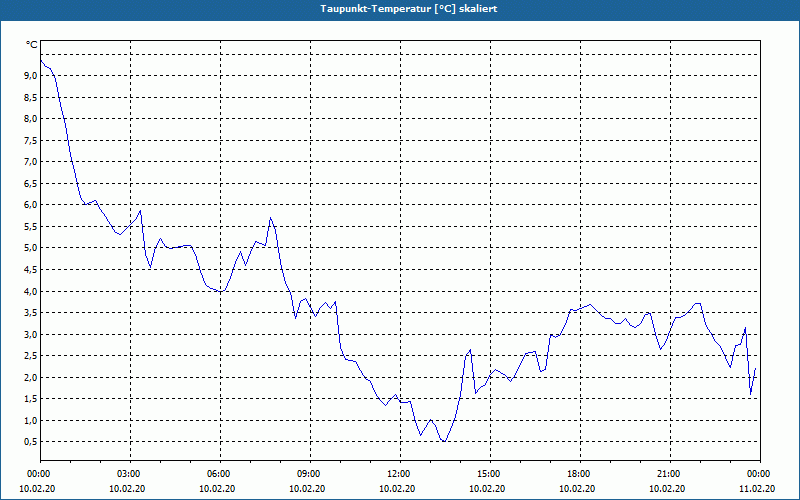Click the 5,0 y-axis label
The image size is (800, 500).
tap(31, 248)
